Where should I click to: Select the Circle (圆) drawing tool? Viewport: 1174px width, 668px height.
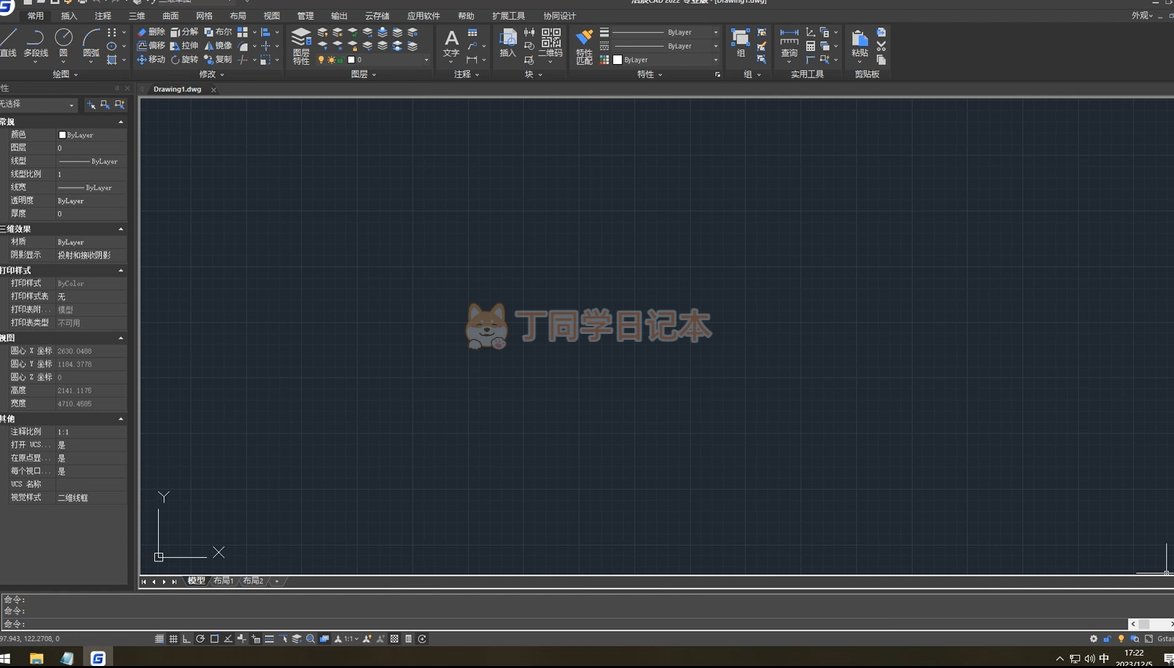tap(63, 42)
